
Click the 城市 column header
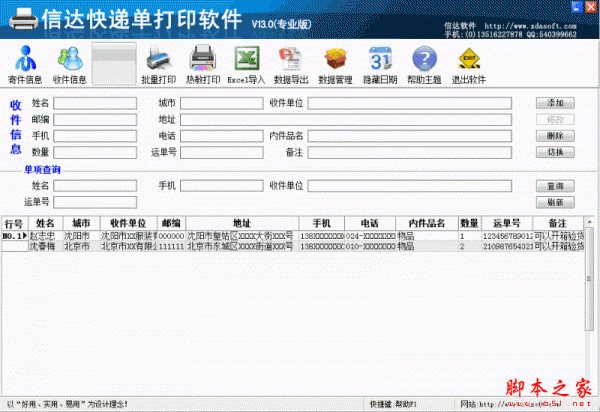coord(81,223)
